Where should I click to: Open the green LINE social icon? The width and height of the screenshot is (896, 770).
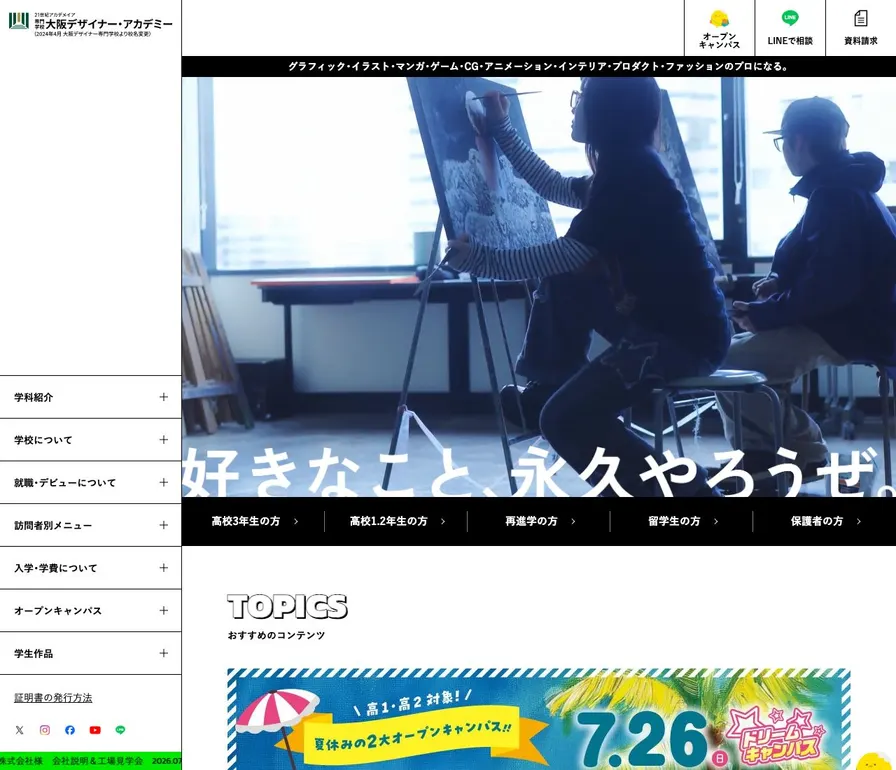click(x=120, y=730)
